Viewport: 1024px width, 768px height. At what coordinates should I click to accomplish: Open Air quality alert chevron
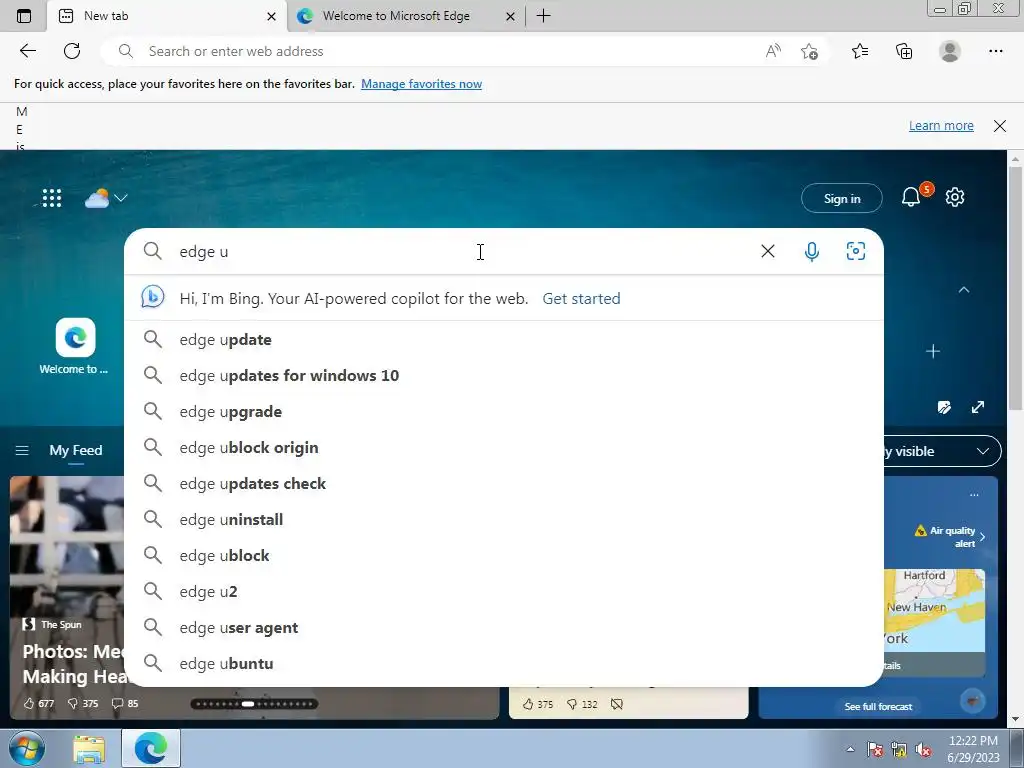click(982, 537)
